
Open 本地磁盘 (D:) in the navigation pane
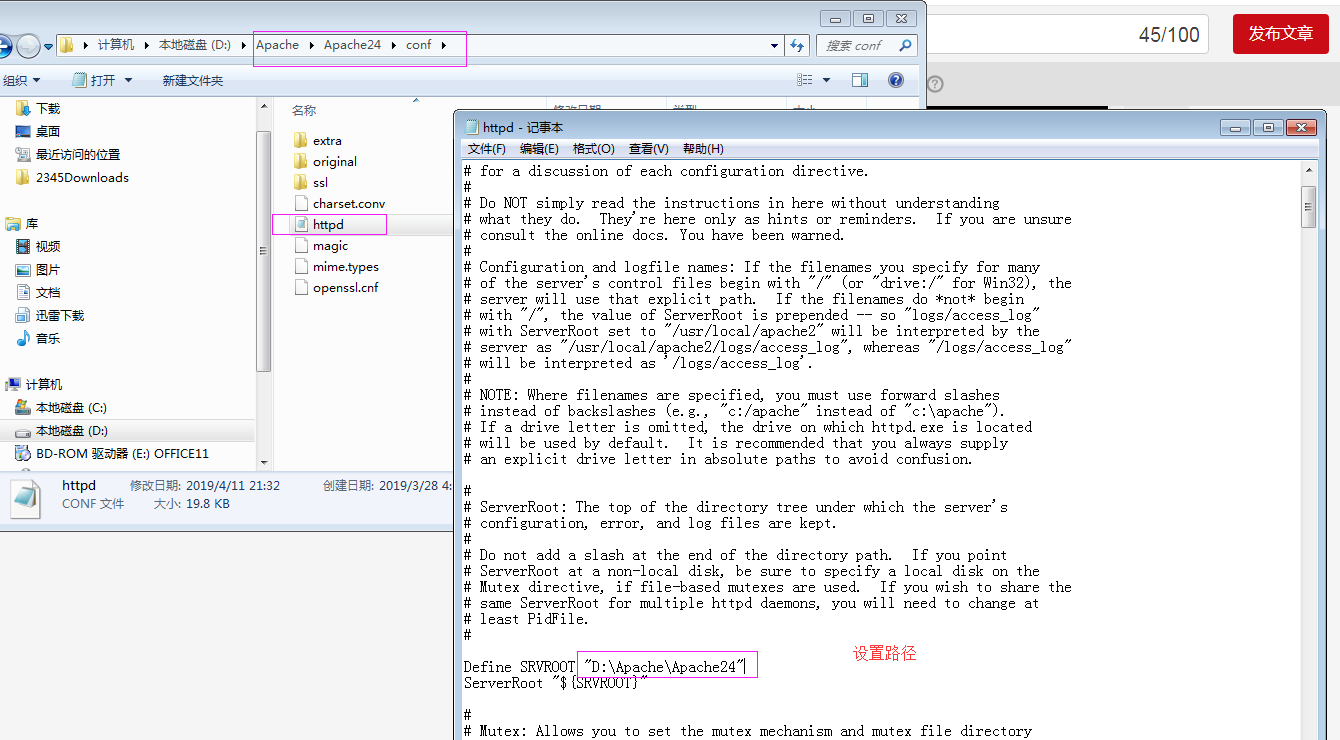(x=71, y=430)
